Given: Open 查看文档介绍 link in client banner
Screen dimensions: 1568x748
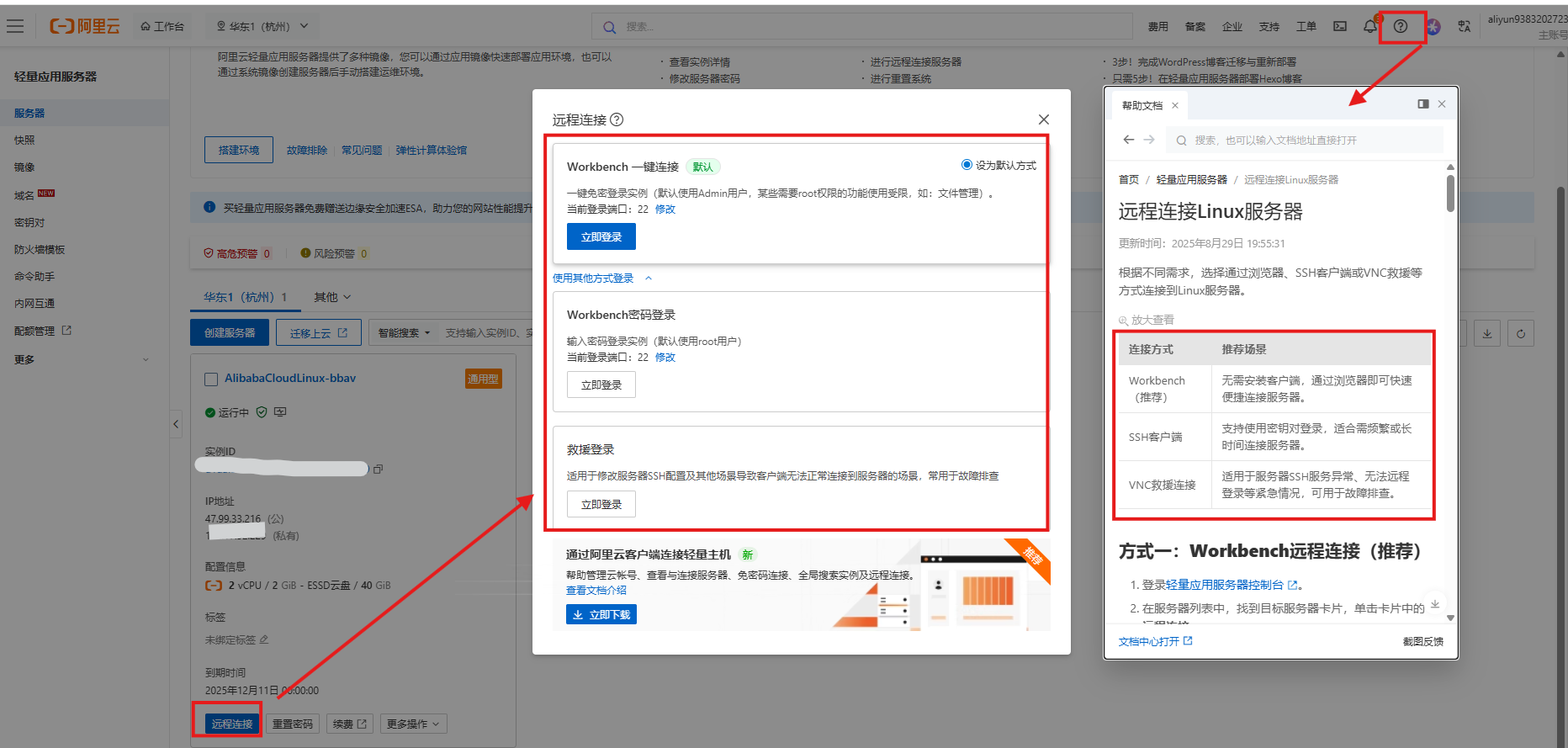Looking at the screenshot, I should point(596,591).
